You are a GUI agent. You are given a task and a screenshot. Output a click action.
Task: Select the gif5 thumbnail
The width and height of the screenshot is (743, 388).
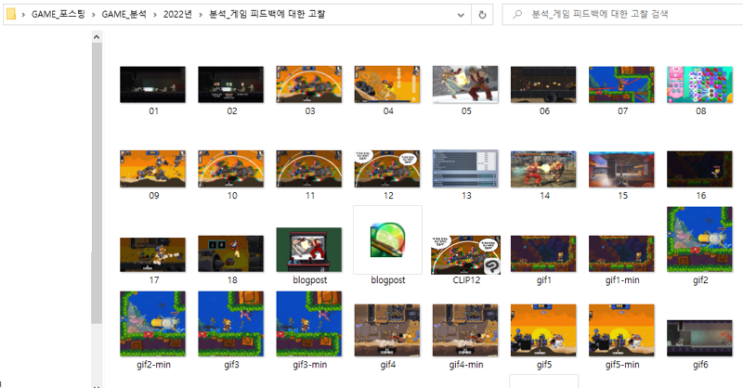(x=544, y=330)
